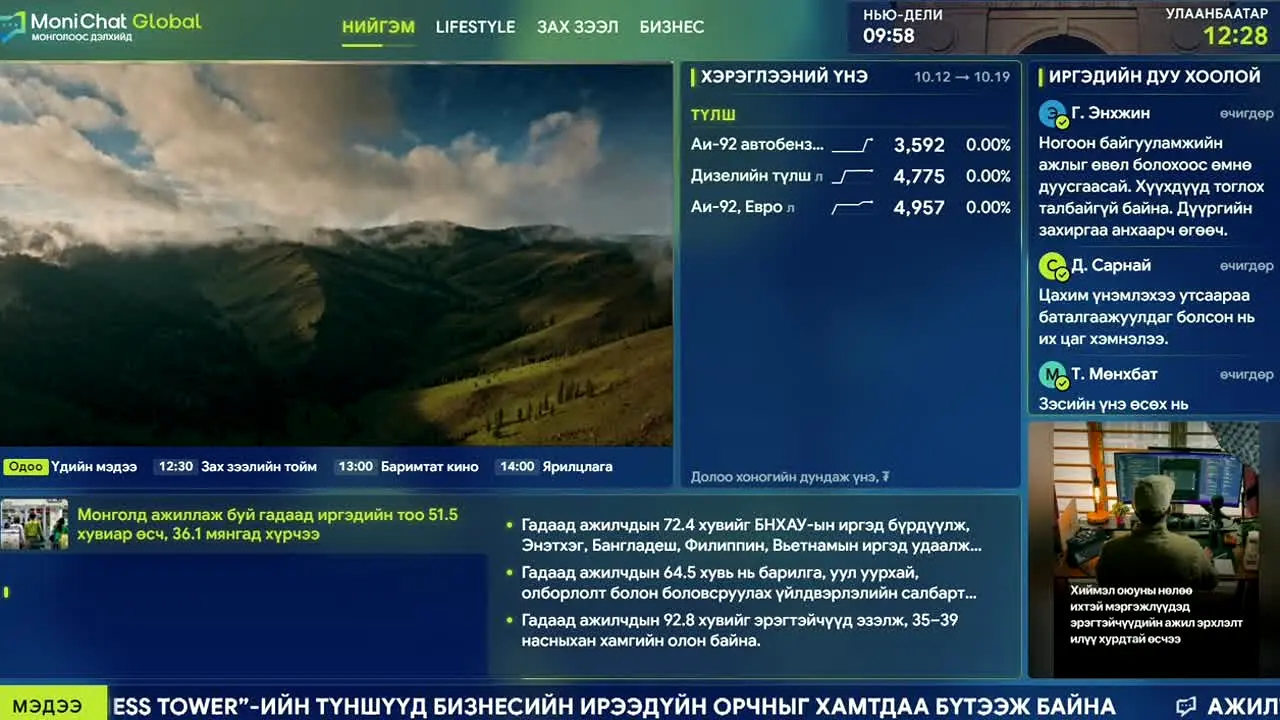Select the 12:30 Зах зээлийн тойм program
1280x720 pixels.
[x=236, y=467]
